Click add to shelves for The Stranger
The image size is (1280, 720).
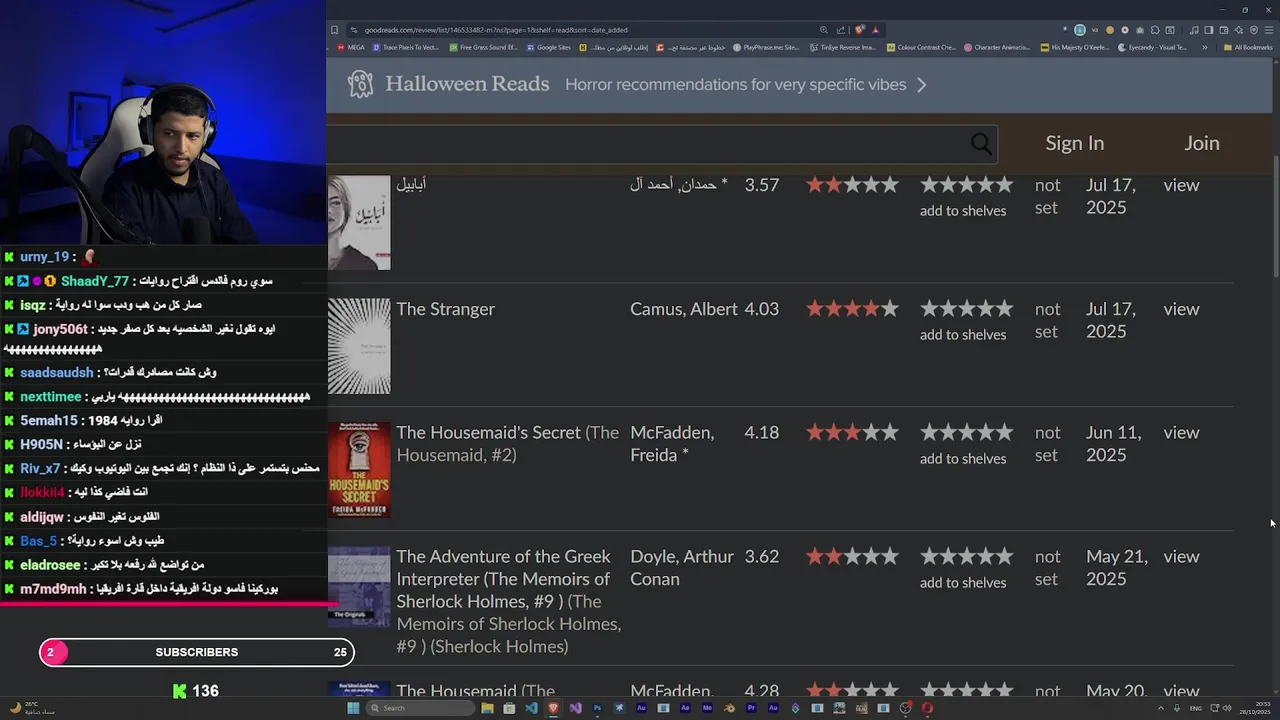pyautogui.click(x=963, y=335)
